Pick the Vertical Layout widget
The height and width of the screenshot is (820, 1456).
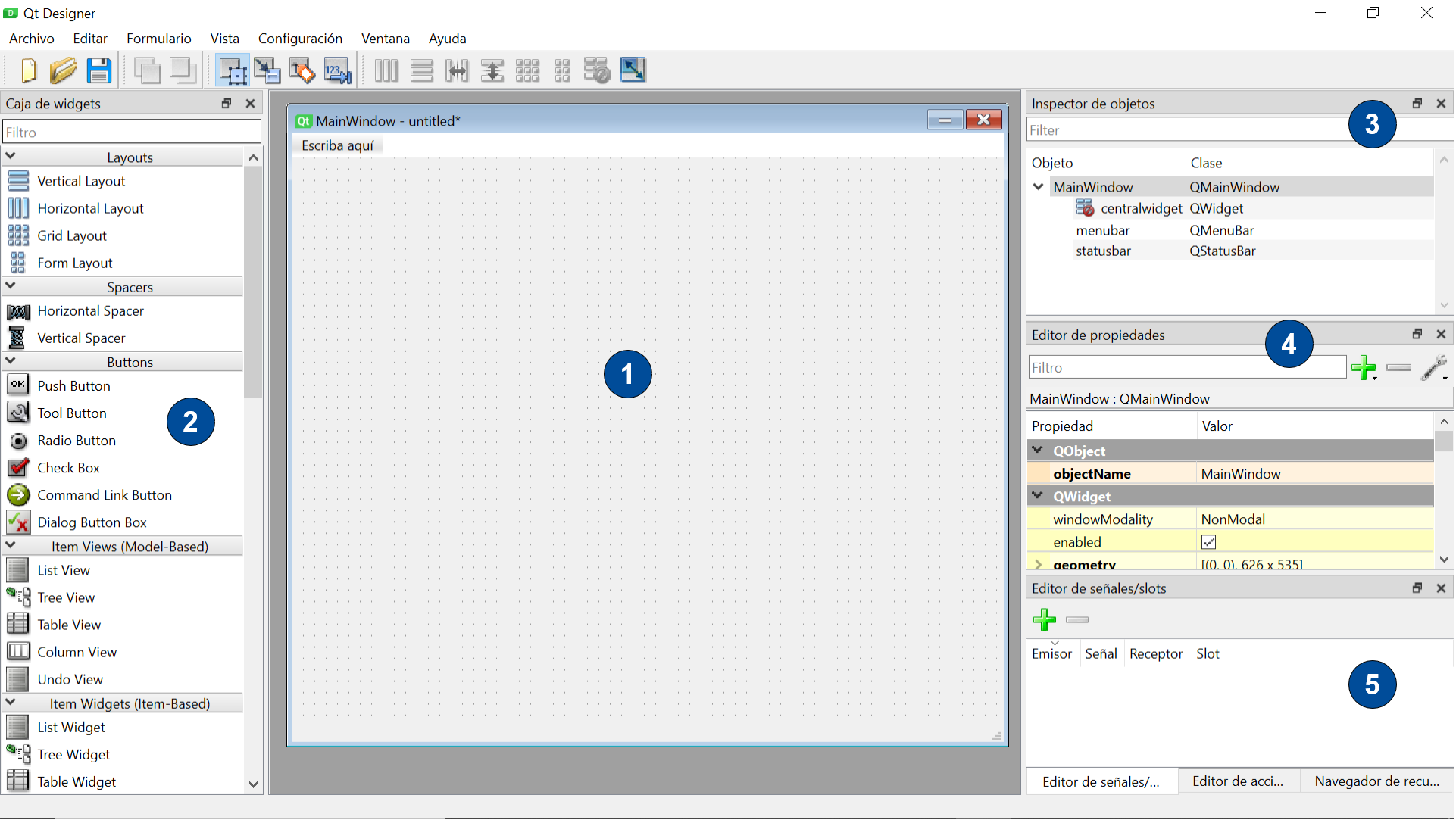81,182
